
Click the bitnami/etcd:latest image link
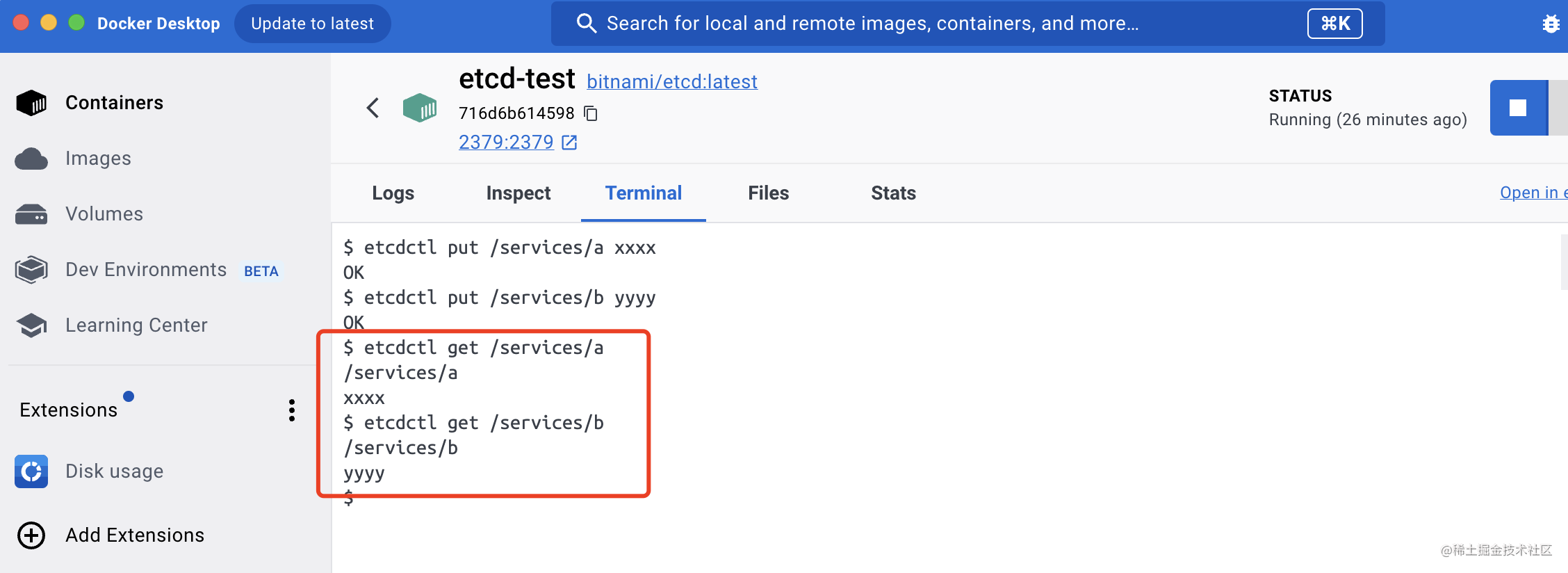coord(671,82)
